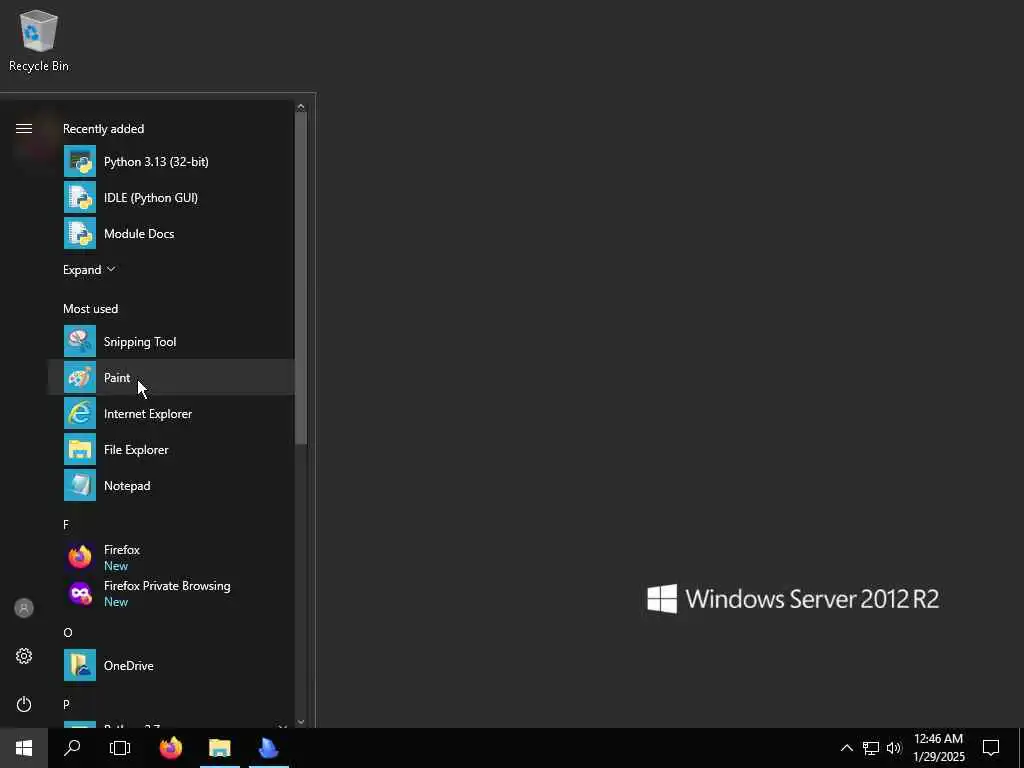The height and width of the screenshot is (768, 1024).
Task: Open Firefox Private Browsing
Action: [171, 593]
